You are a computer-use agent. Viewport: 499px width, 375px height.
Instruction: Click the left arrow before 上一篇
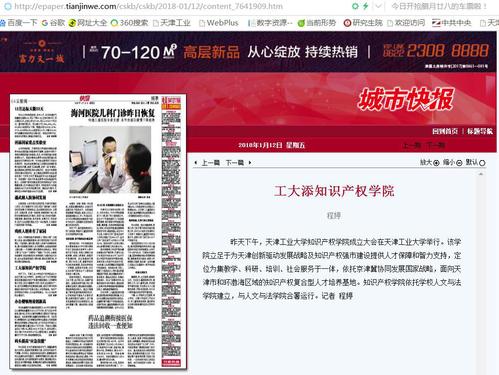196,163
